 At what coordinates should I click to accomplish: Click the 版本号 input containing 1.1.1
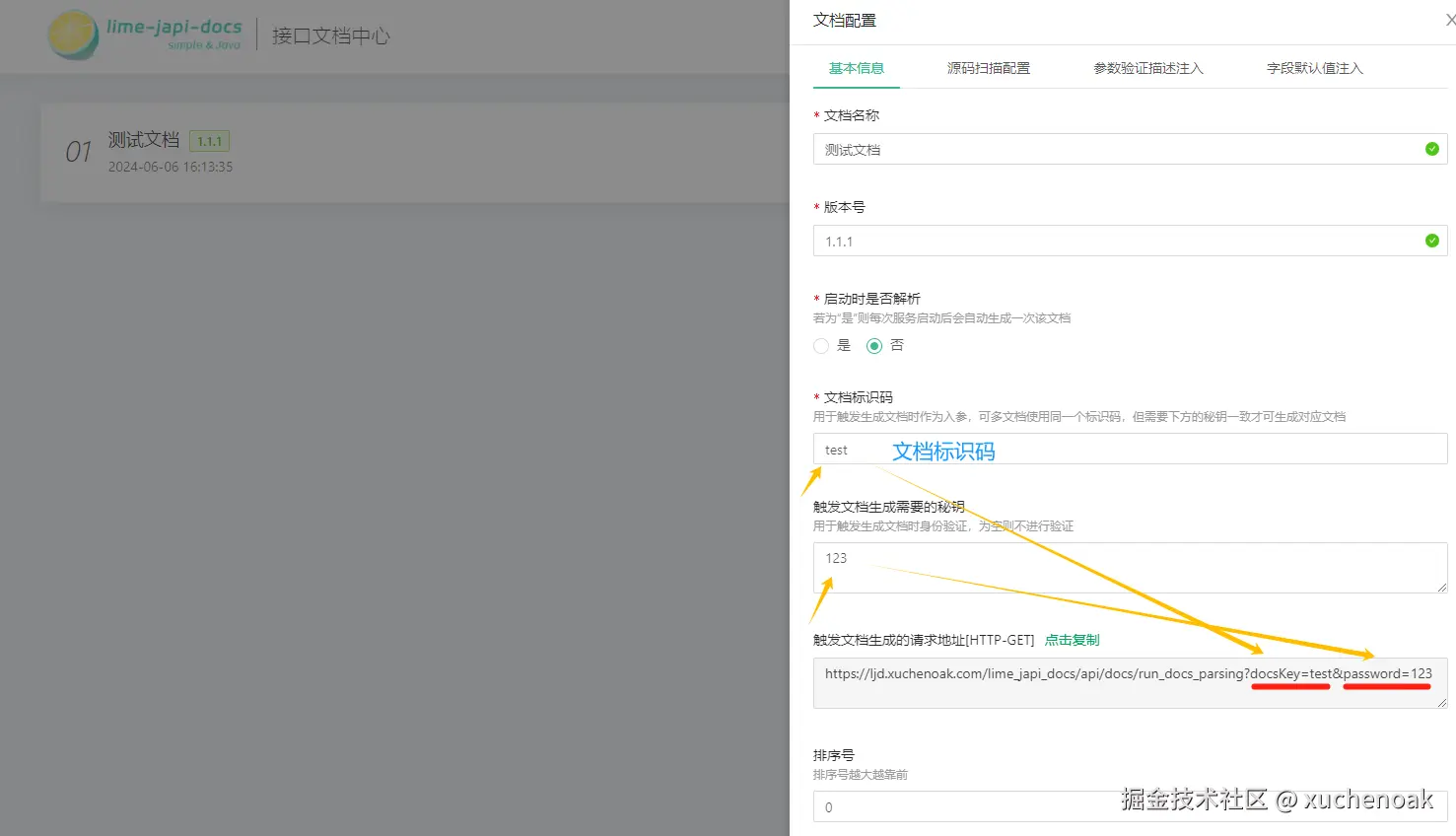tap(1130, 241)
